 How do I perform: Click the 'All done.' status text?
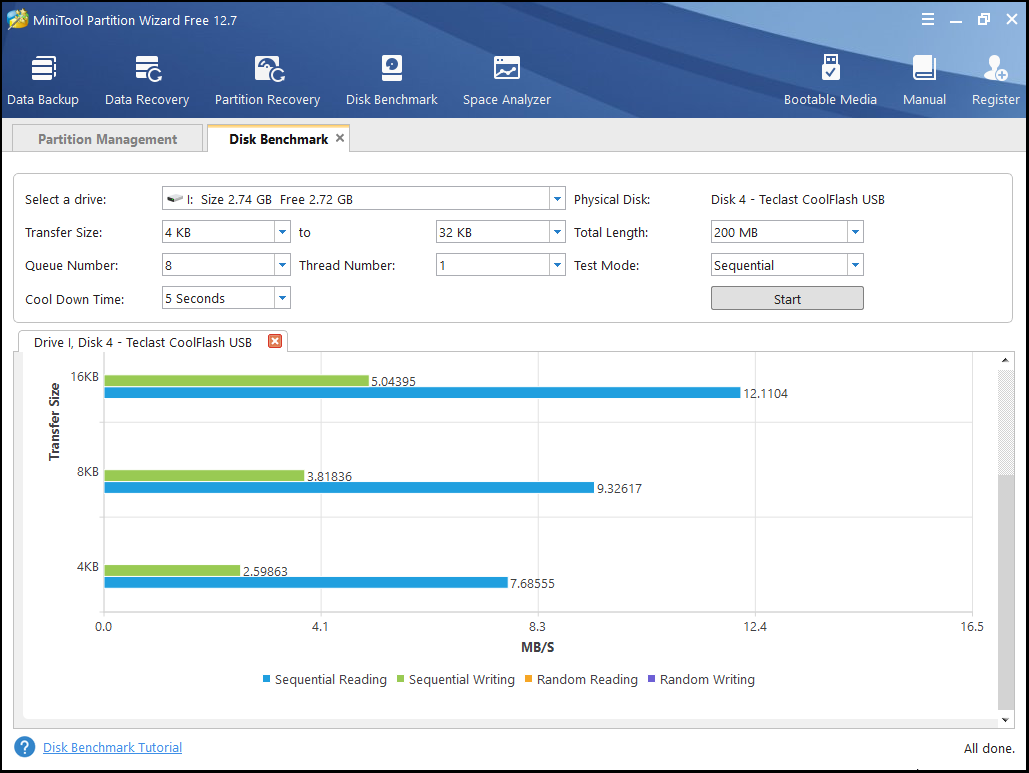[989, 748]
